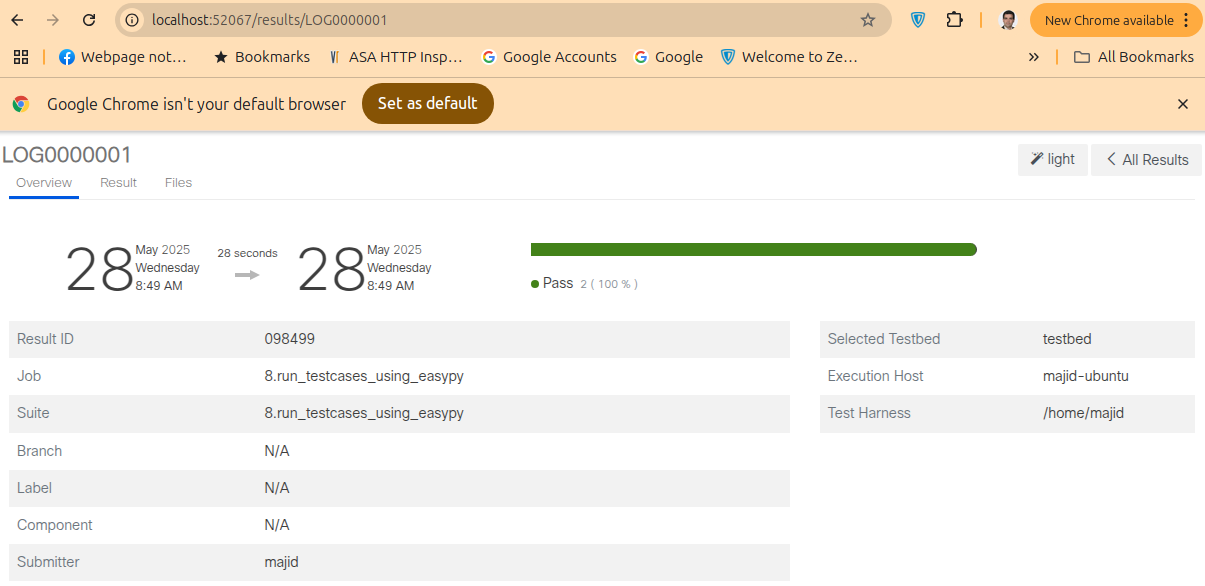Viewport: 1205px width, 586px height.
Task: Reload the page with the refresh icon
Action: 89,20
